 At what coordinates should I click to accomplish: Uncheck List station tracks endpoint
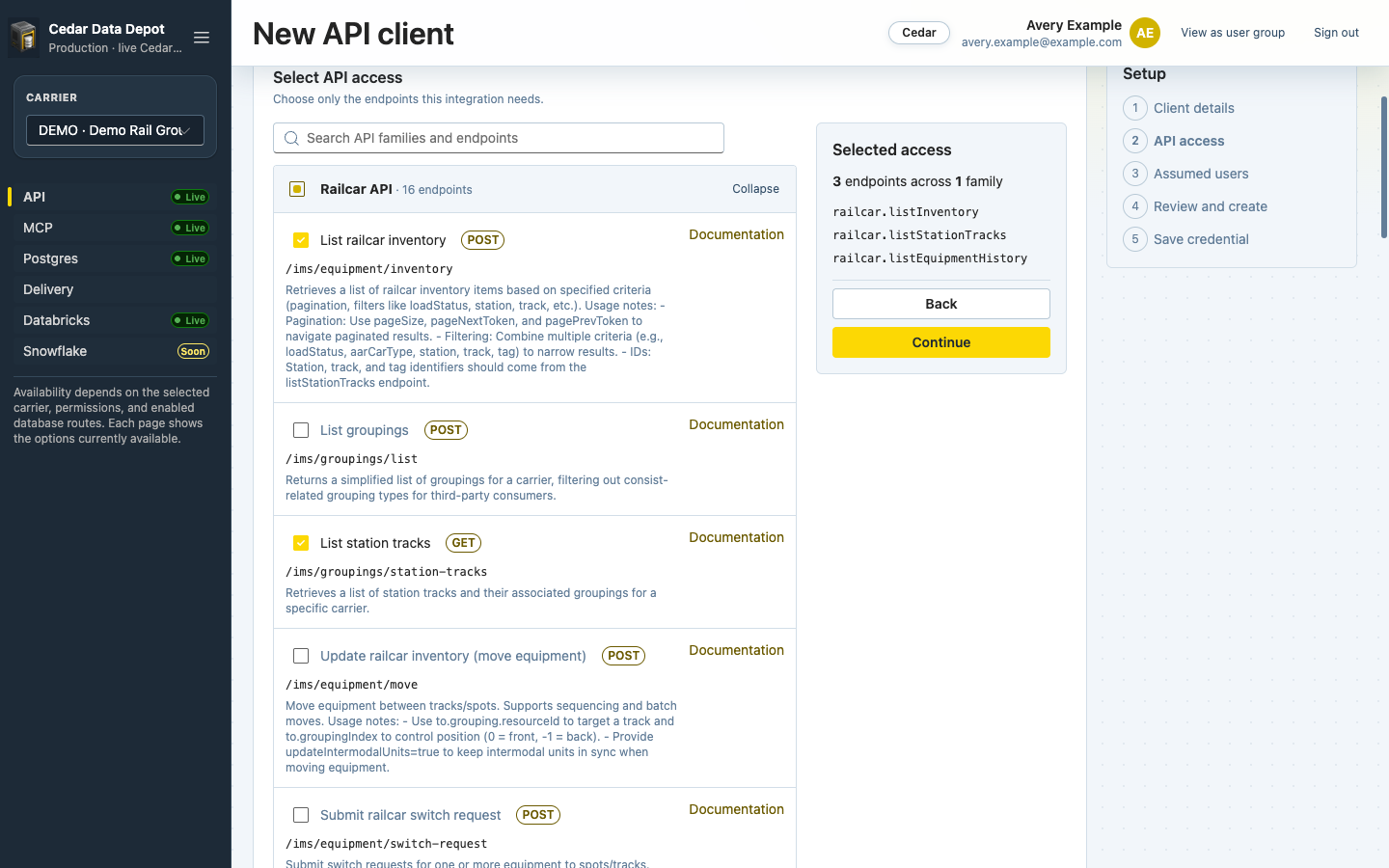pos(301,543)
